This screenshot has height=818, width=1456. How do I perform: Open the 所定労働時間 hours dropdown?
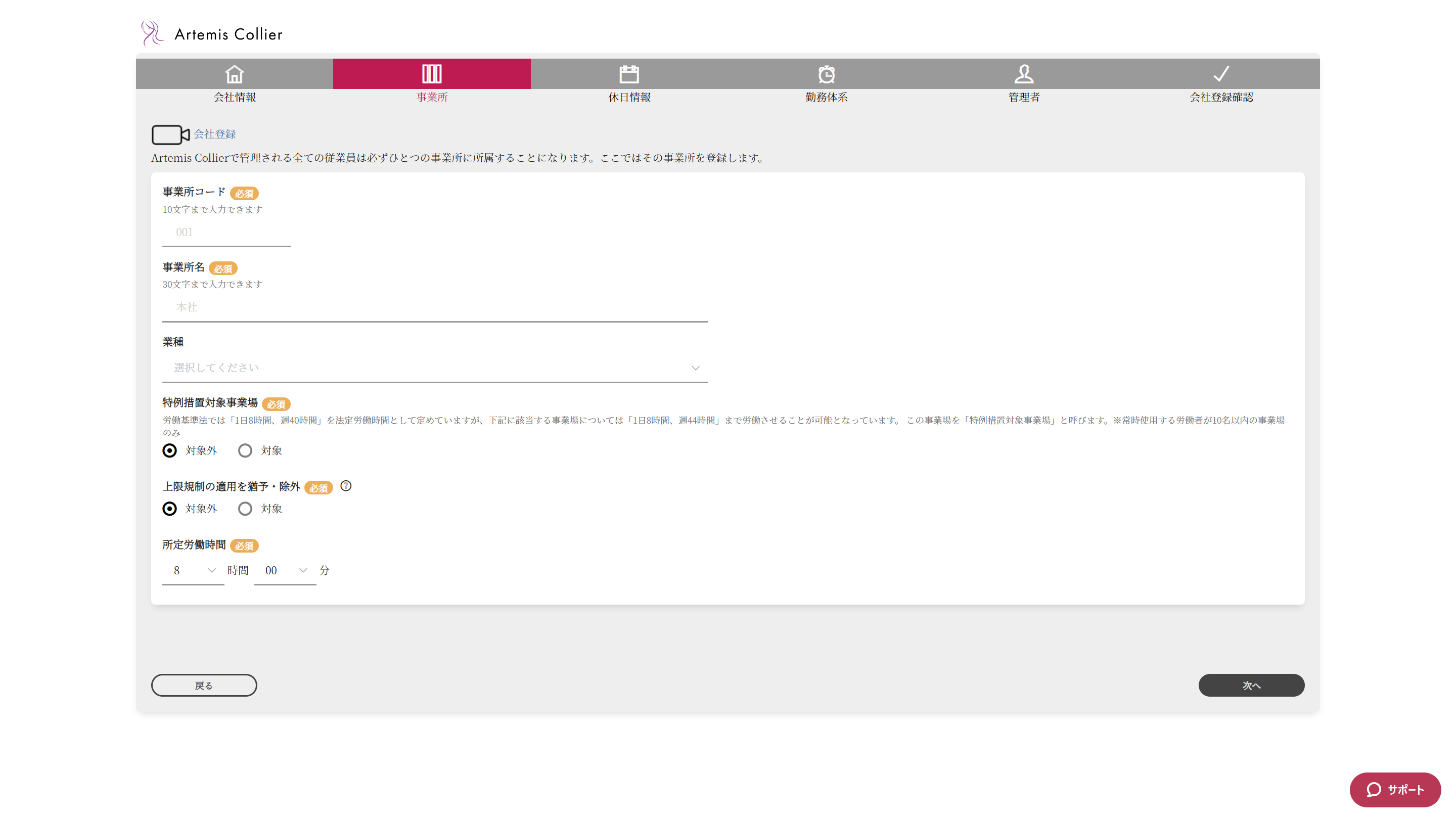[x=193, y=571]
